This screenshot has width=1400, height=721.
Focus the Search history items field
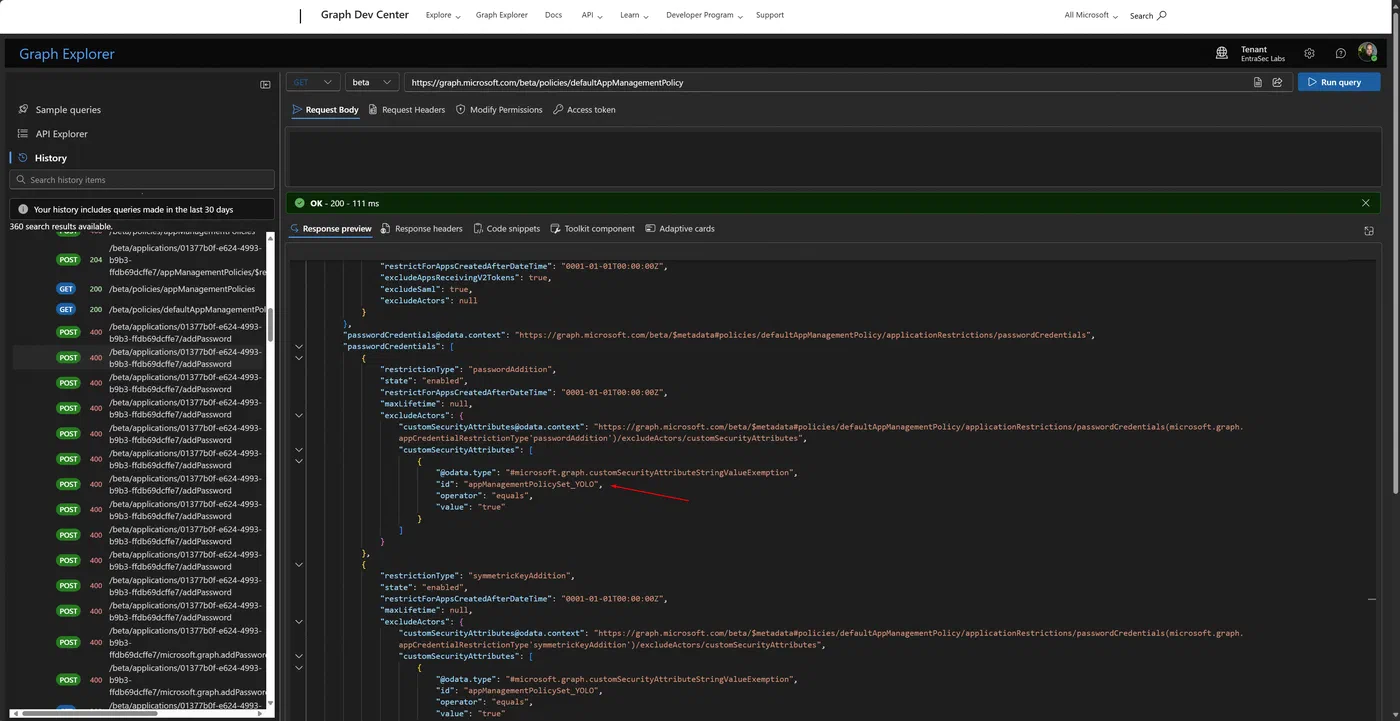142,180
